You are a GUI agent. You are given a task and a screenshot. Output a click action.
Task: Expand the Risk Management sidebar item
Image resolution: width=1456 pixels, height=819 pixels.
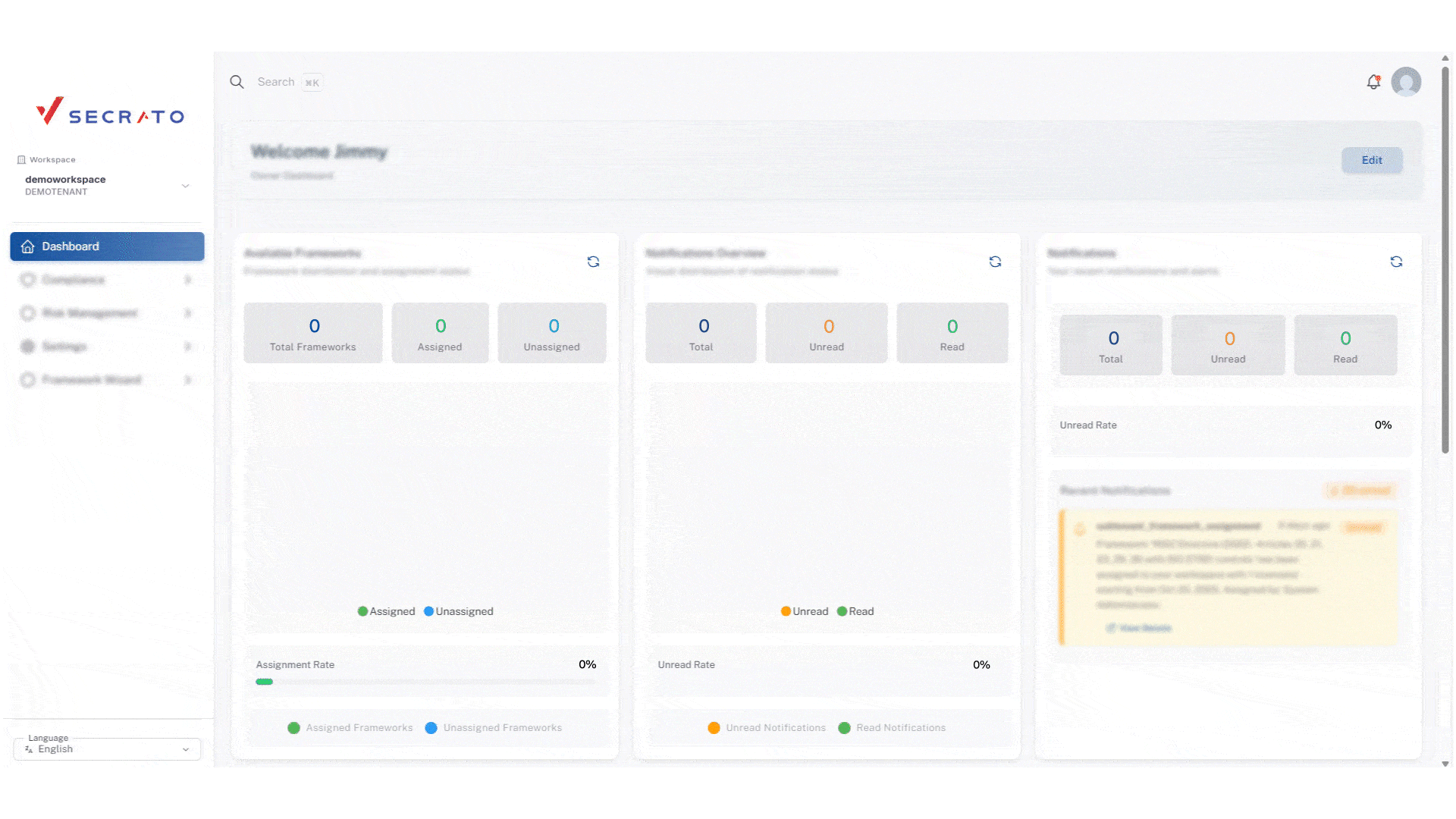(90, 313)
